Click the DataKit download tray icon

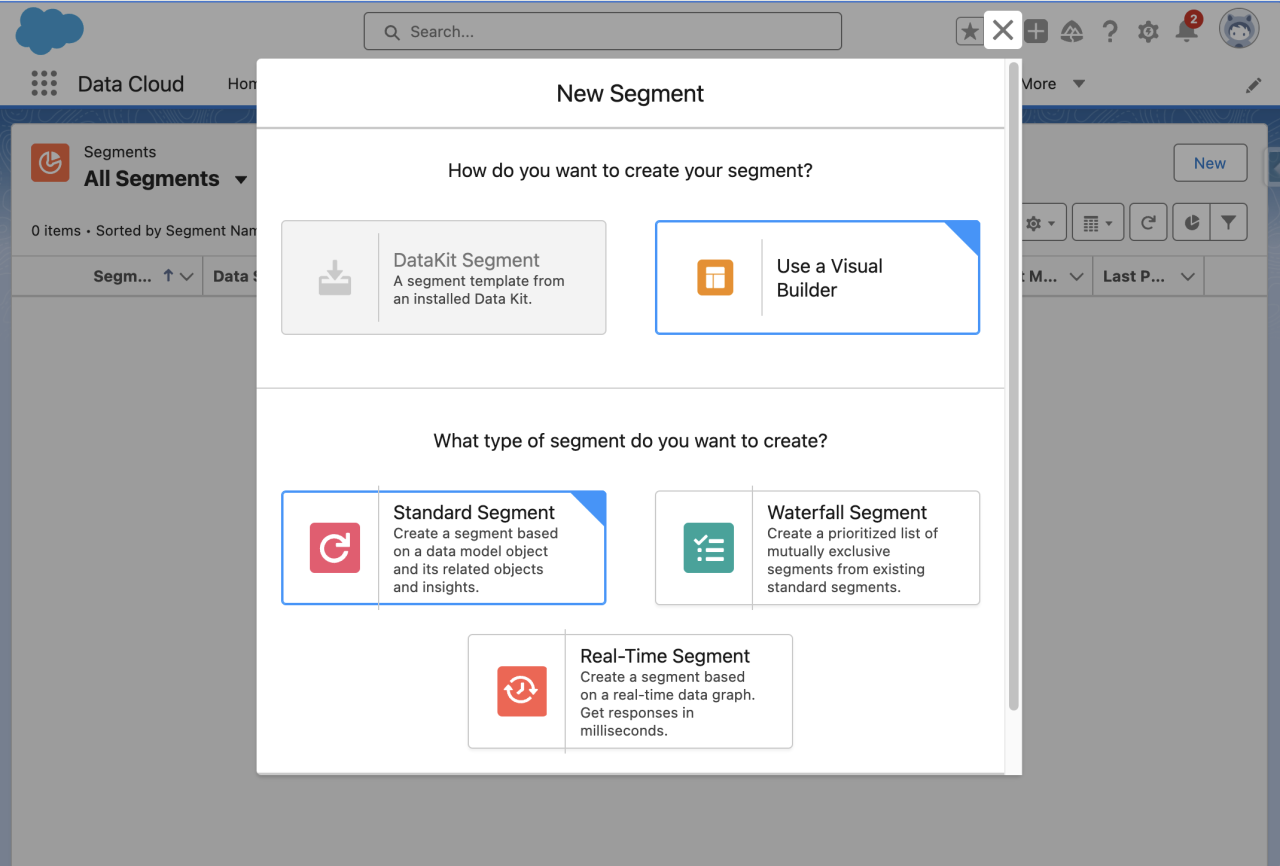pos(335,277)
